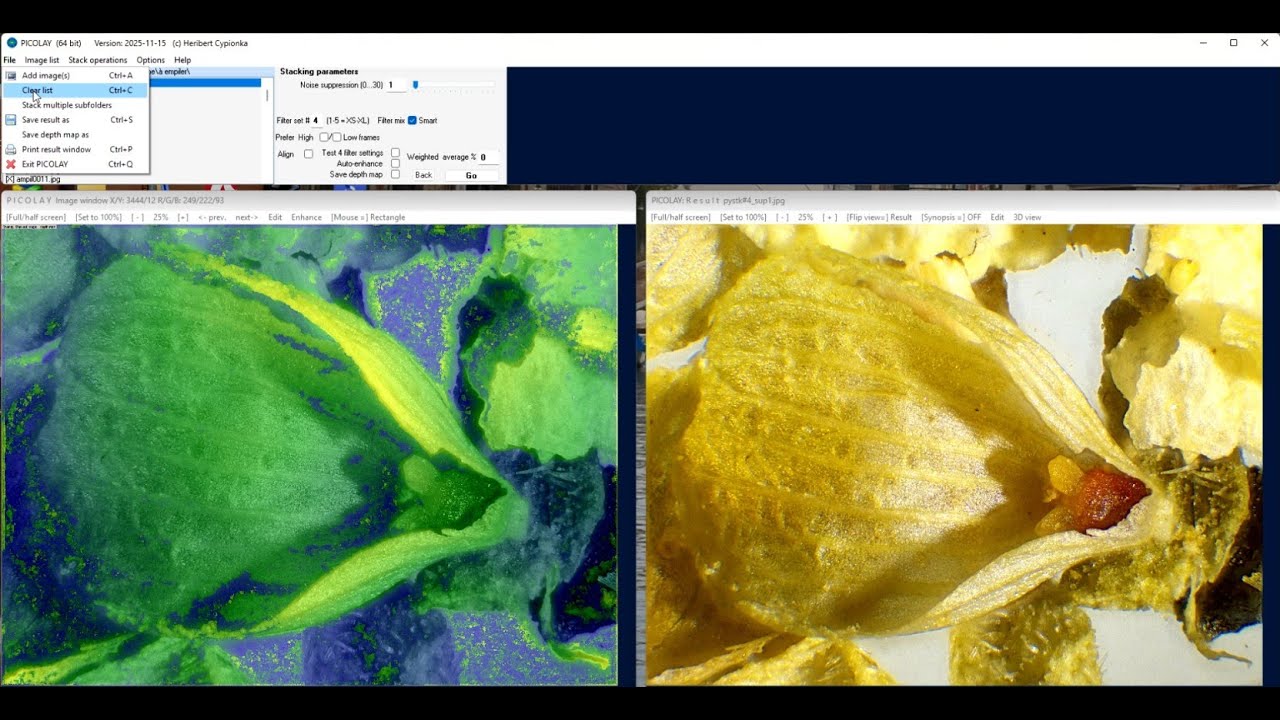Click the Print result window printer icon
The width and height of the screenshot is (1280, 720).
pyautogui.click(x=10, y=149)
